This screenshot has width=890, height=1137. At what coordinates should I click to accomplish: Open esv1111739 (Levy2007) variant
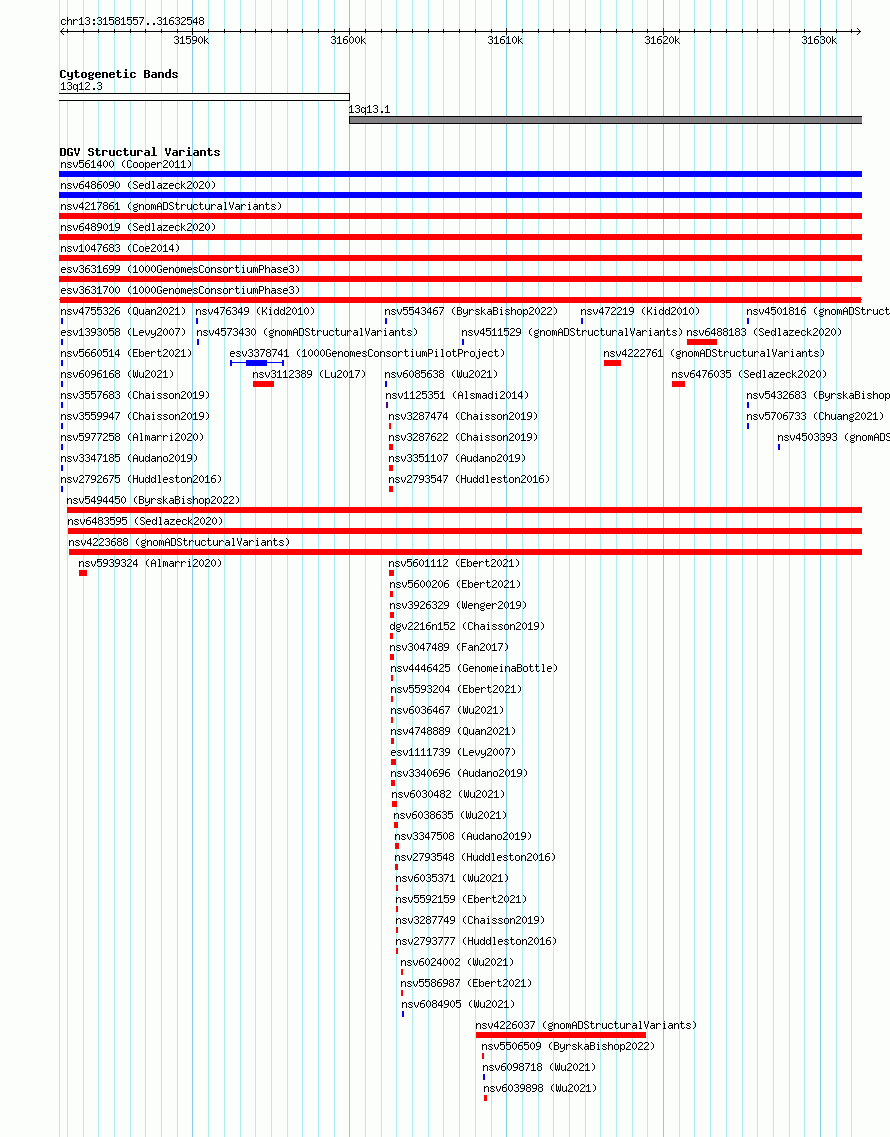point(453,753)
